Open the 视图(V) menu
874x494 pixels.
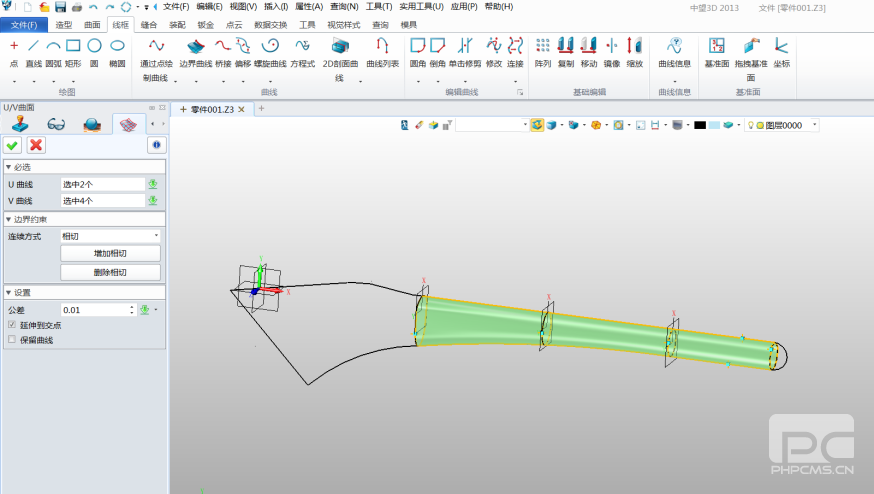[243, 7]
